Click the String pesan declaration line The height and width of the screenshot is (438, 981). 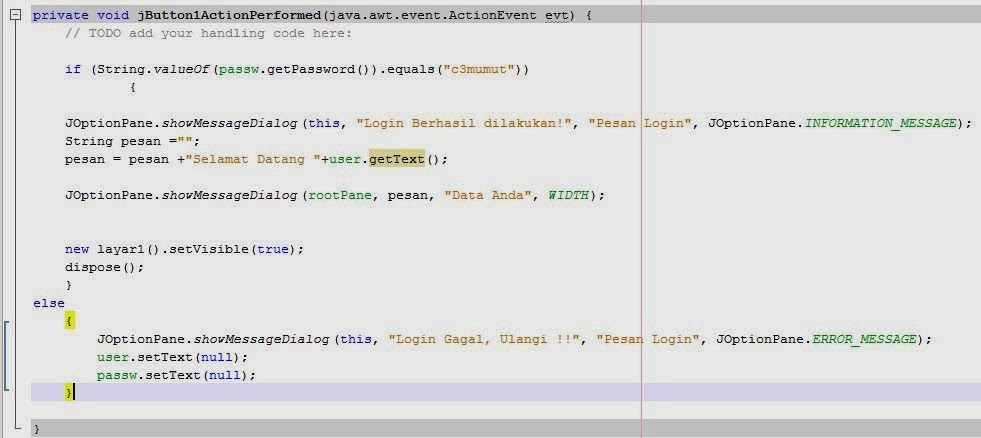132,141
